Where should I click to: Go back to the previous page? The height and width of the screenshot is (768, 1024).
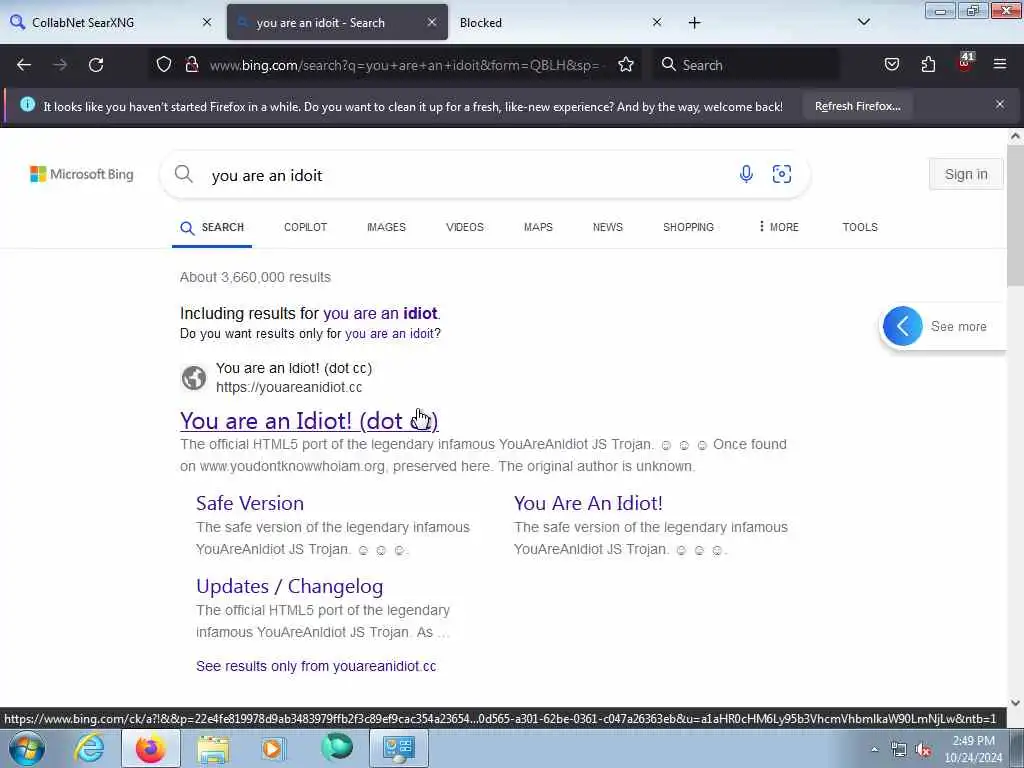click(x=24, y=65)
